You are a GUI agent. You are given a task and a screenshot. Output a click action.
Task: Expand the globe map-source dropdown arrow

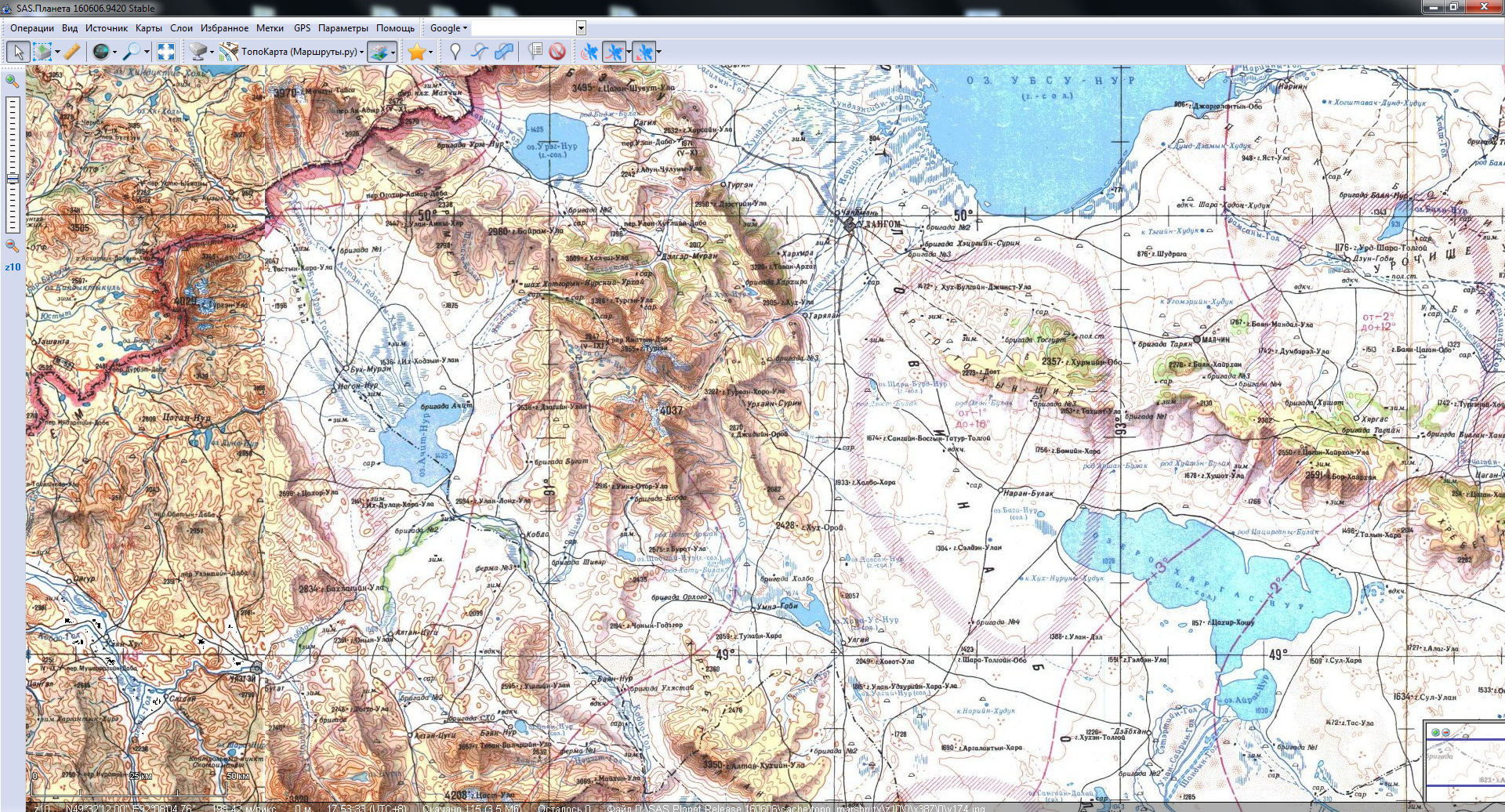click(114, 53)
